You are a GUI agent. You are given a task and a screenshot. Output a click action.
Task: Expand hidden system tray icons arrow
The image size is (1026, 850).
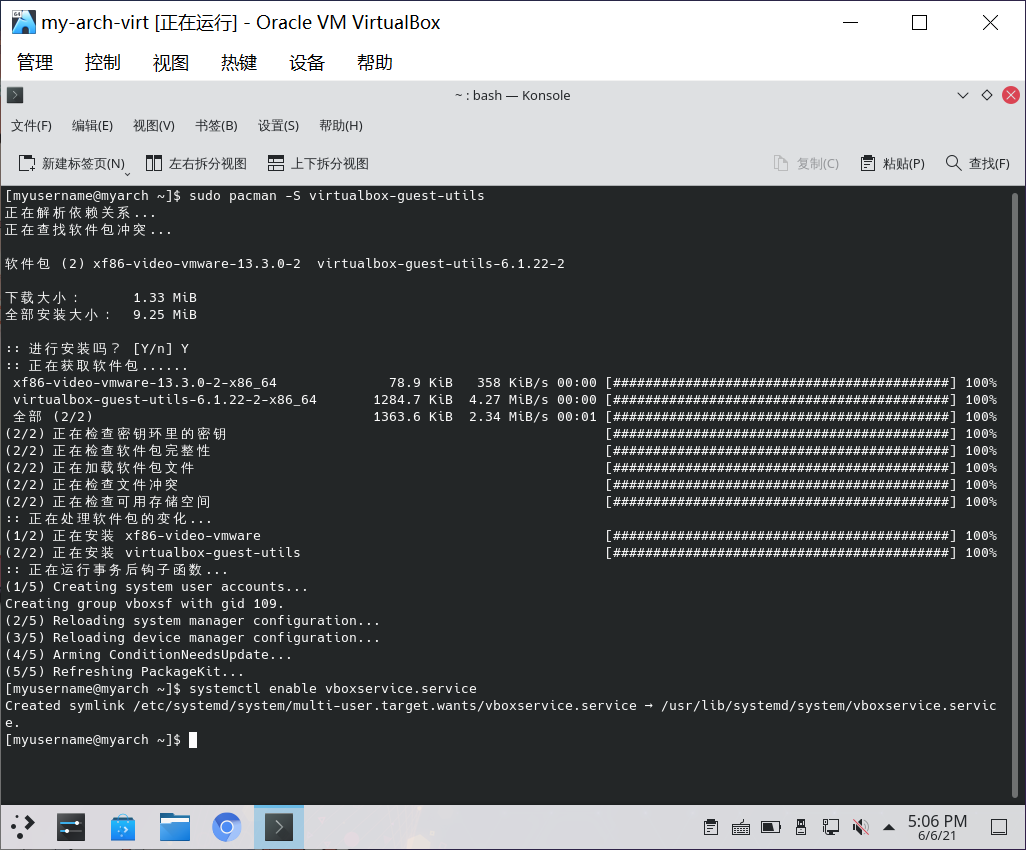[888, 827]
